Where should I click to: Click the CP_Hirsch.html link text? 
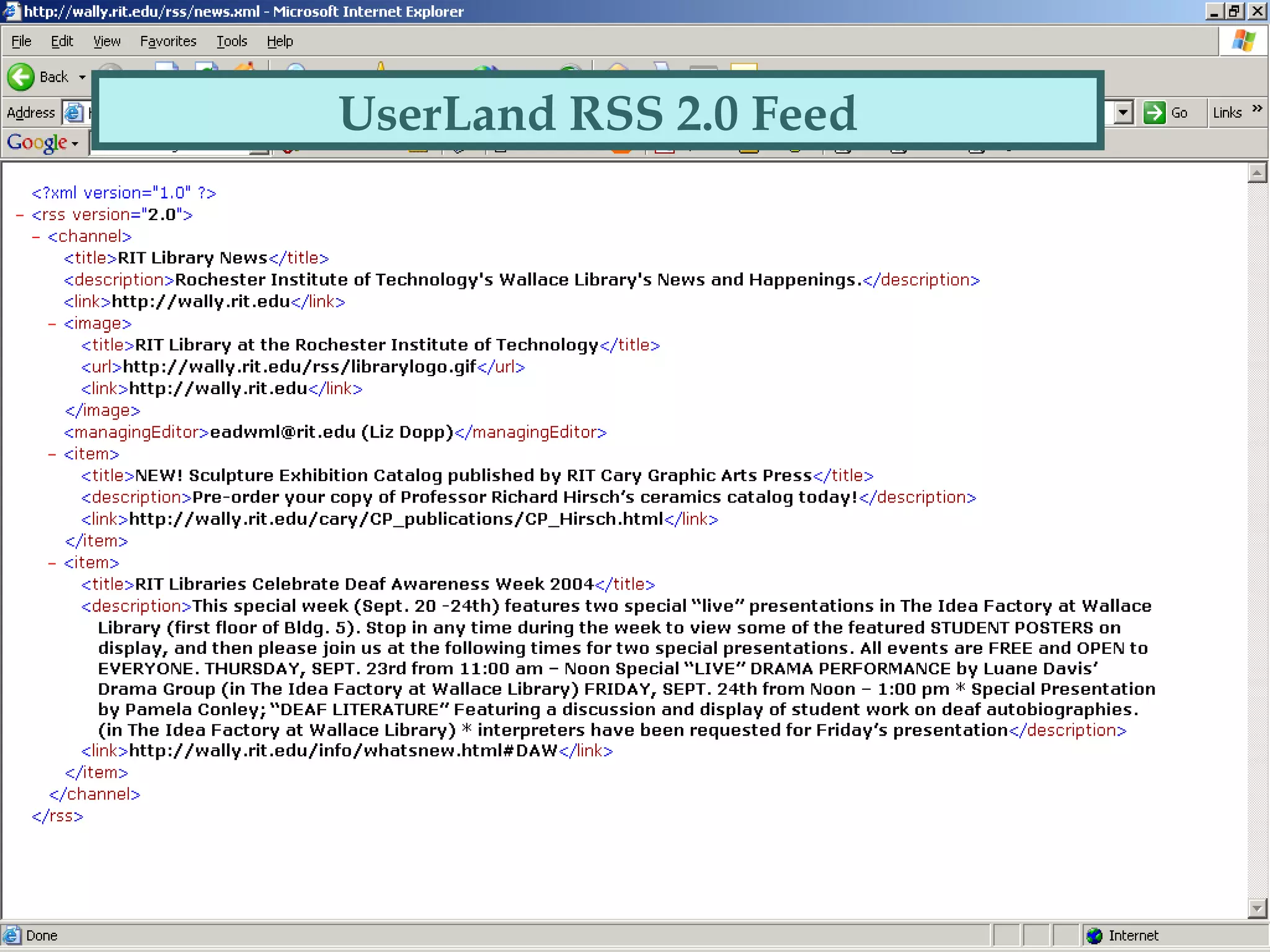click(396, 519)
